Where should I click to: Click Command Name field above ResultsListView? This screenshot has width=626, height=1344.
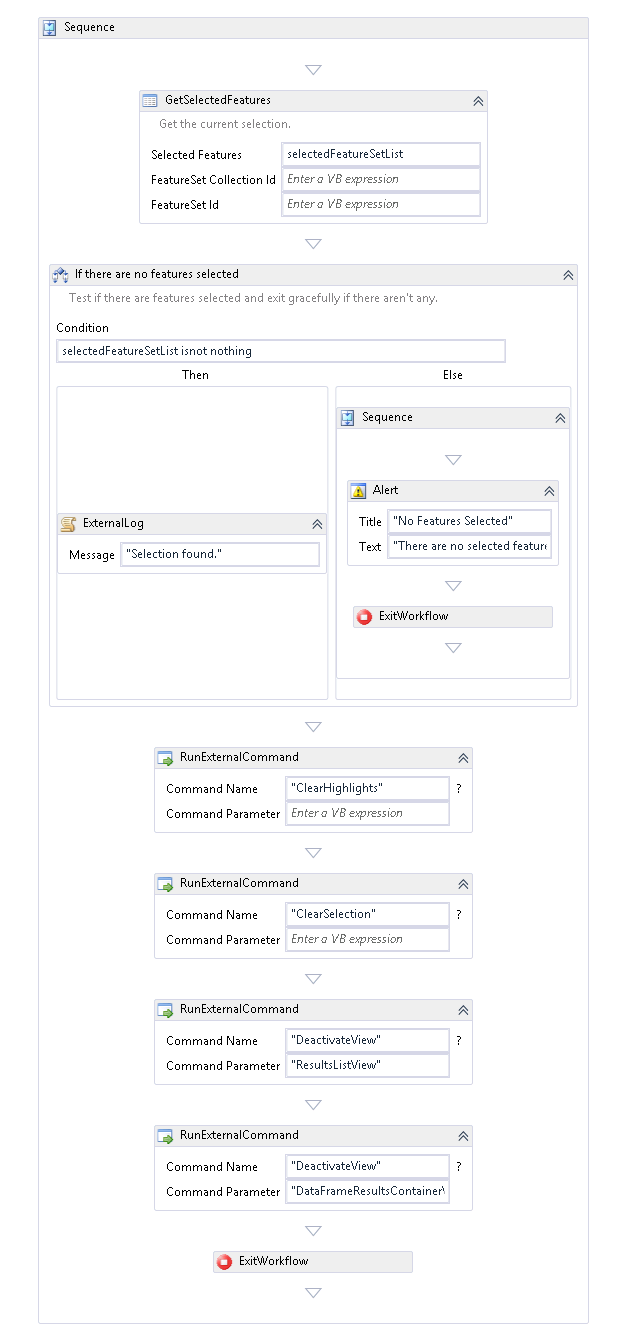(368, 1041)
